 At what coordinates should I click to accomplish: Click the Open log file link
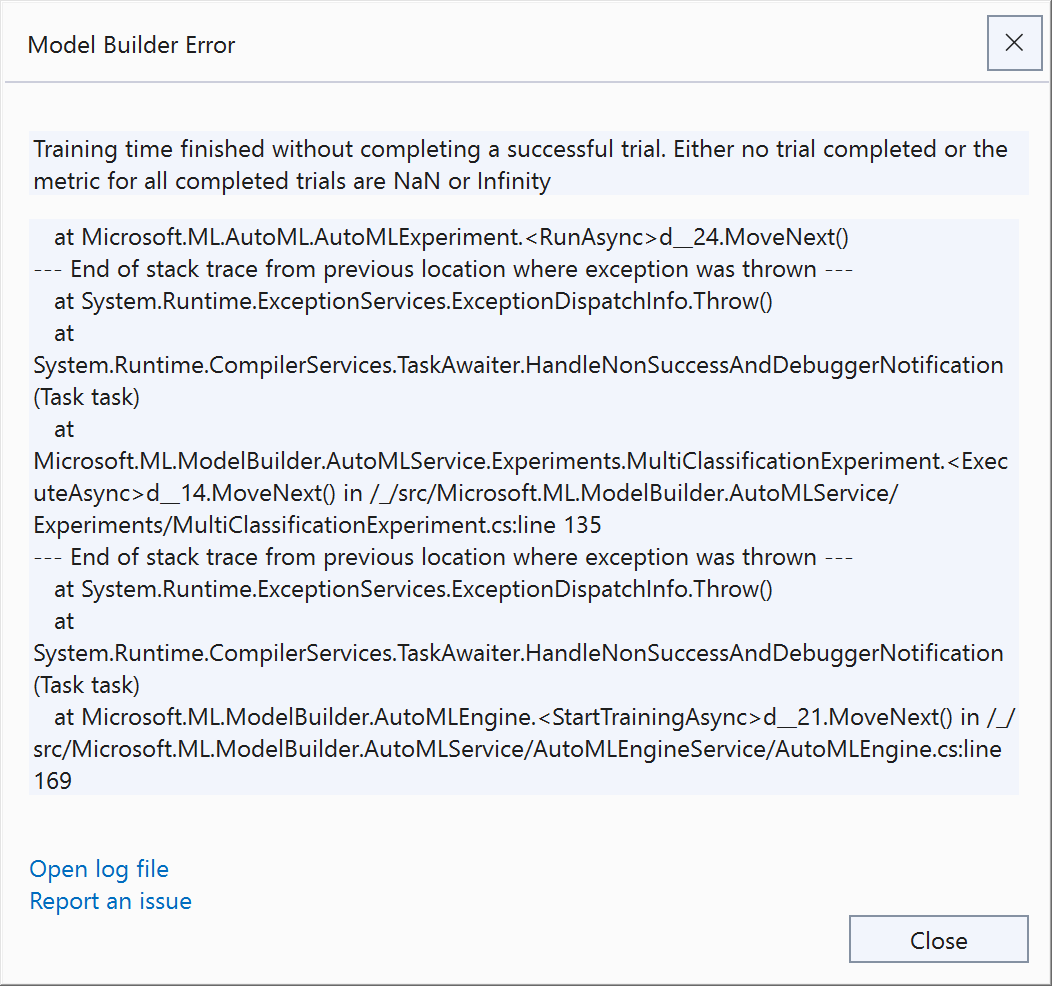(98, 869)
